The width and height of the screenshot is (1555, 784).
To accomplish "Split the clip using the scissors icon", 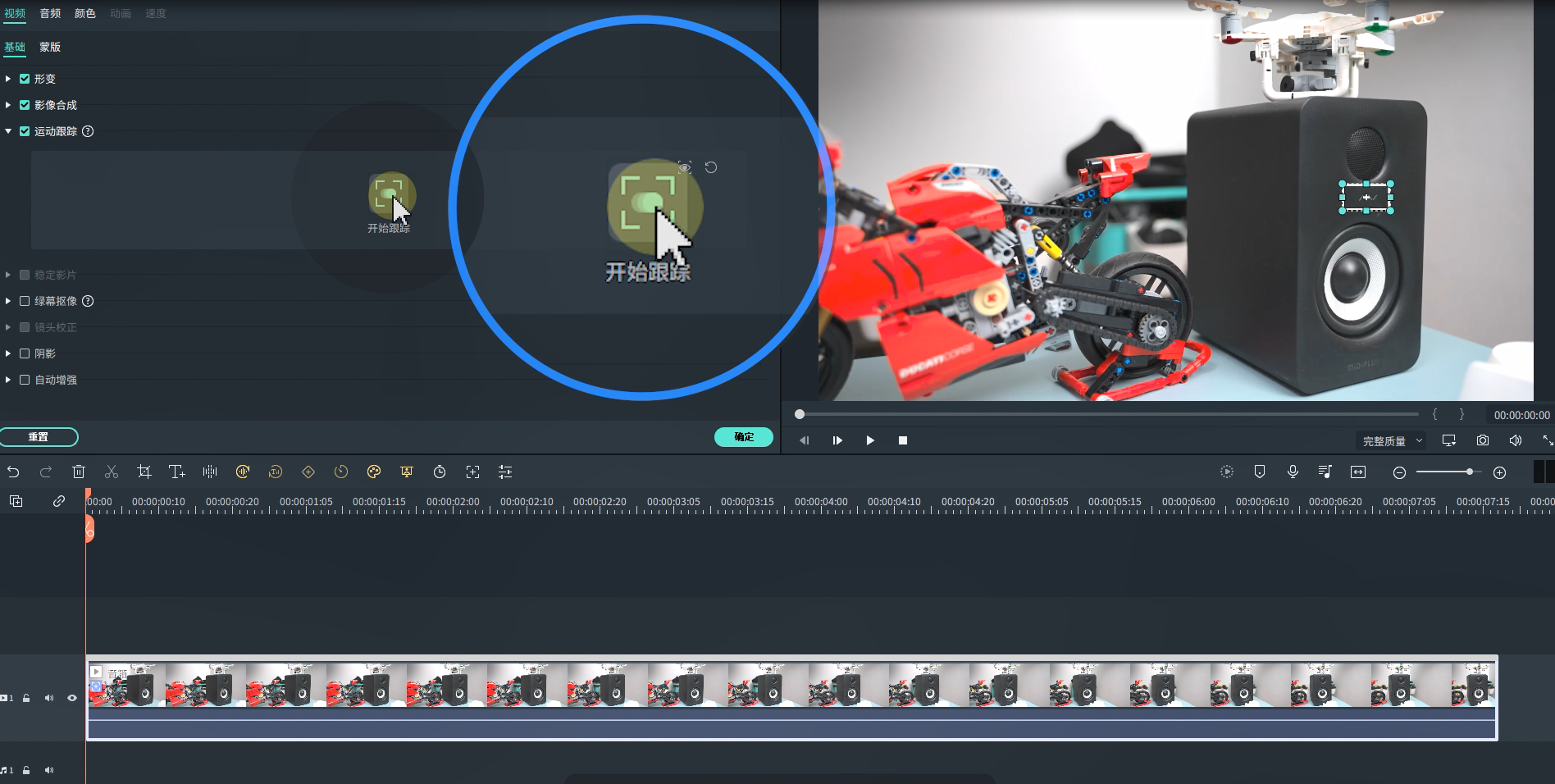I will pyautogui.click(x=112, y=472).
